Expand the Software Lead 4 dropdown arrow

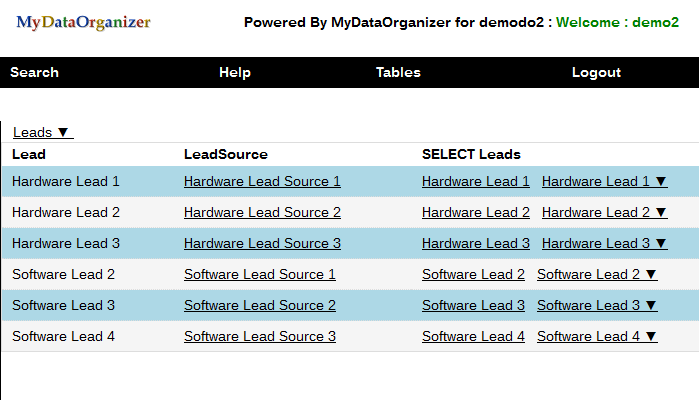[651, 337]
